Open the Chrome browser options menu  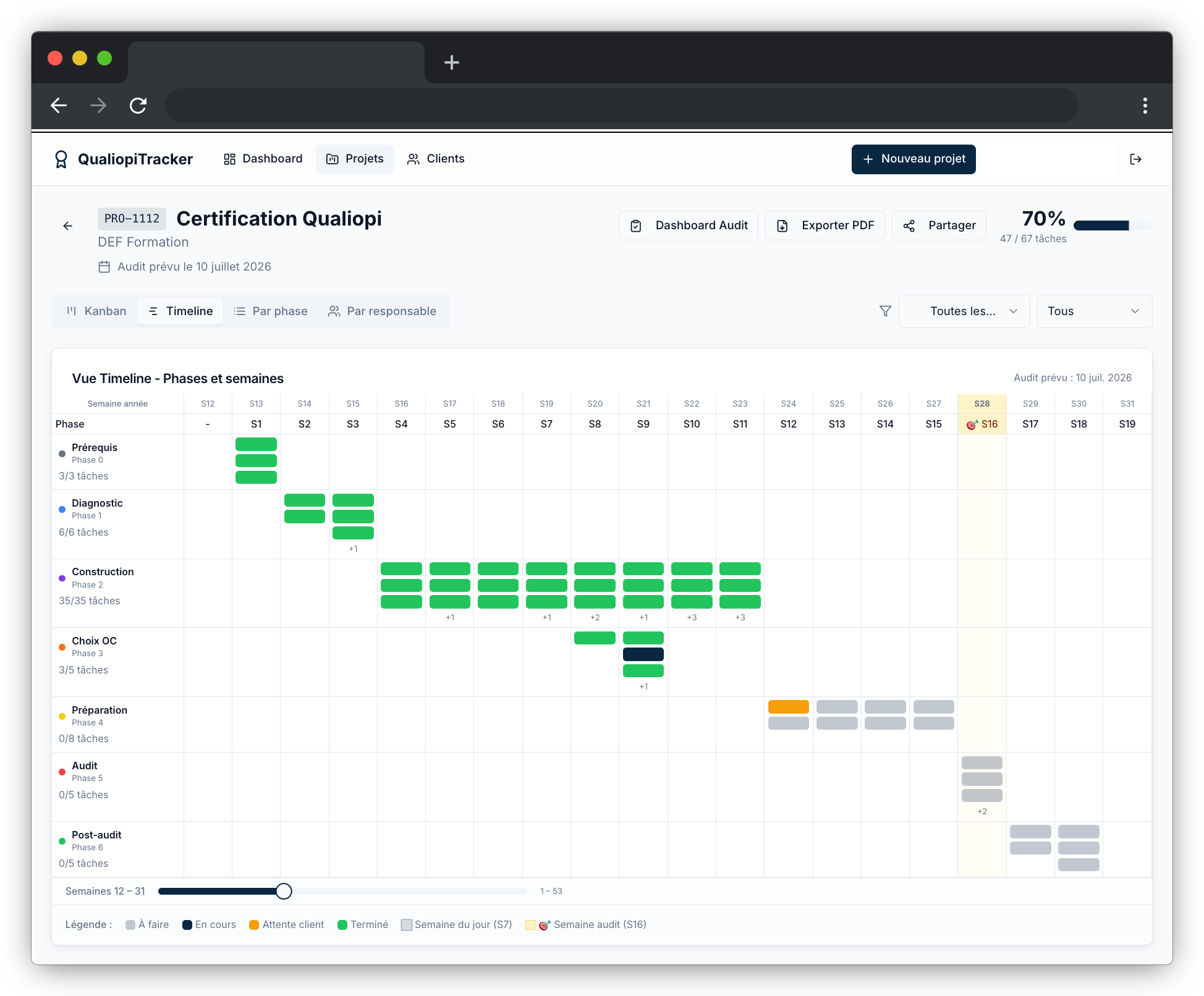click(x=1145, y=105)
